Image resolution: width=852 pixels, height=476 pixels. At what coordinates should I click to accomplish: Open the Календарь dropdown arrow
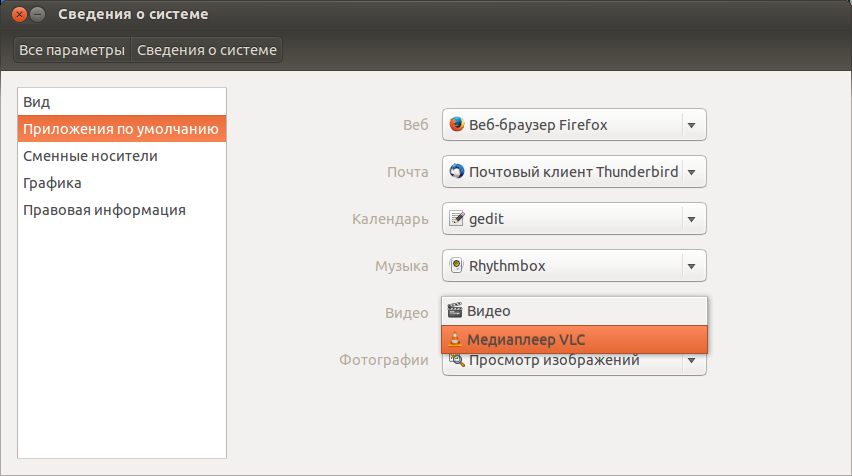(x=691, y=219)
